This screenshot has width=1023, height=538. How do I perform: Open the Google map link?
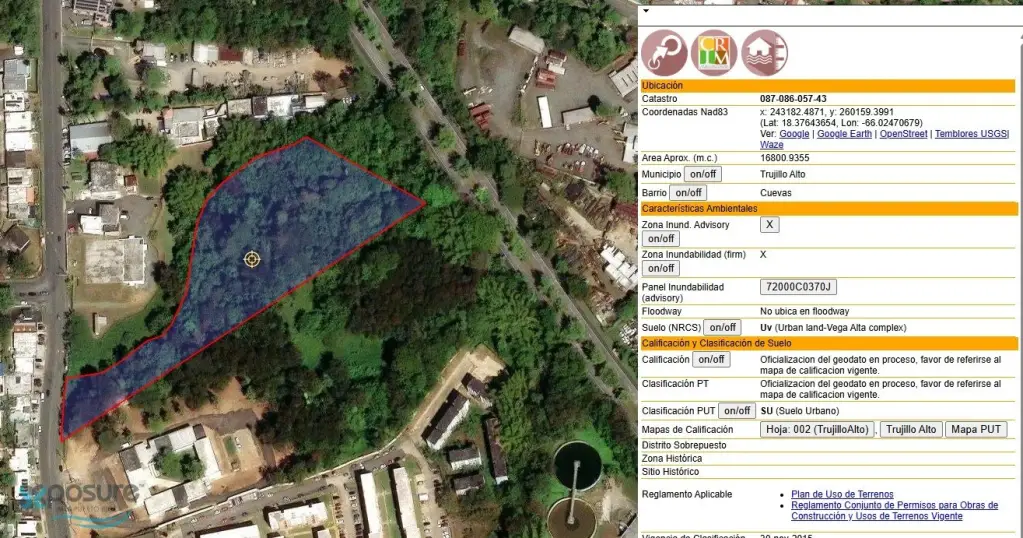coord(794,134)
